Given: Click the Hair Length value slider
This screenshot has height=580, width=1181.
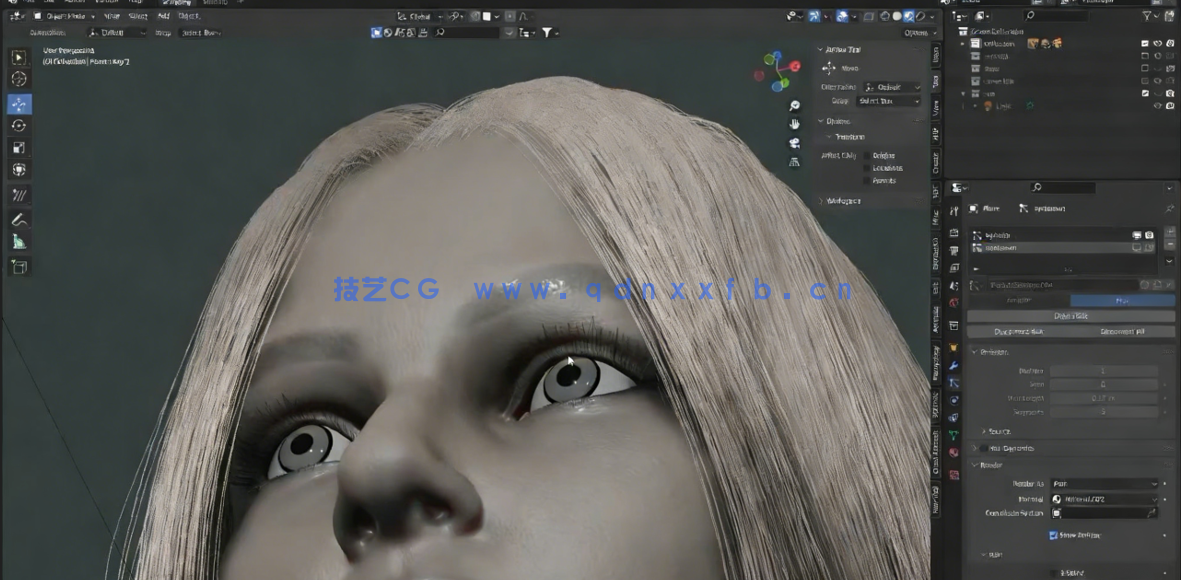Looking at the screenshot, I should click(1104, 398).
